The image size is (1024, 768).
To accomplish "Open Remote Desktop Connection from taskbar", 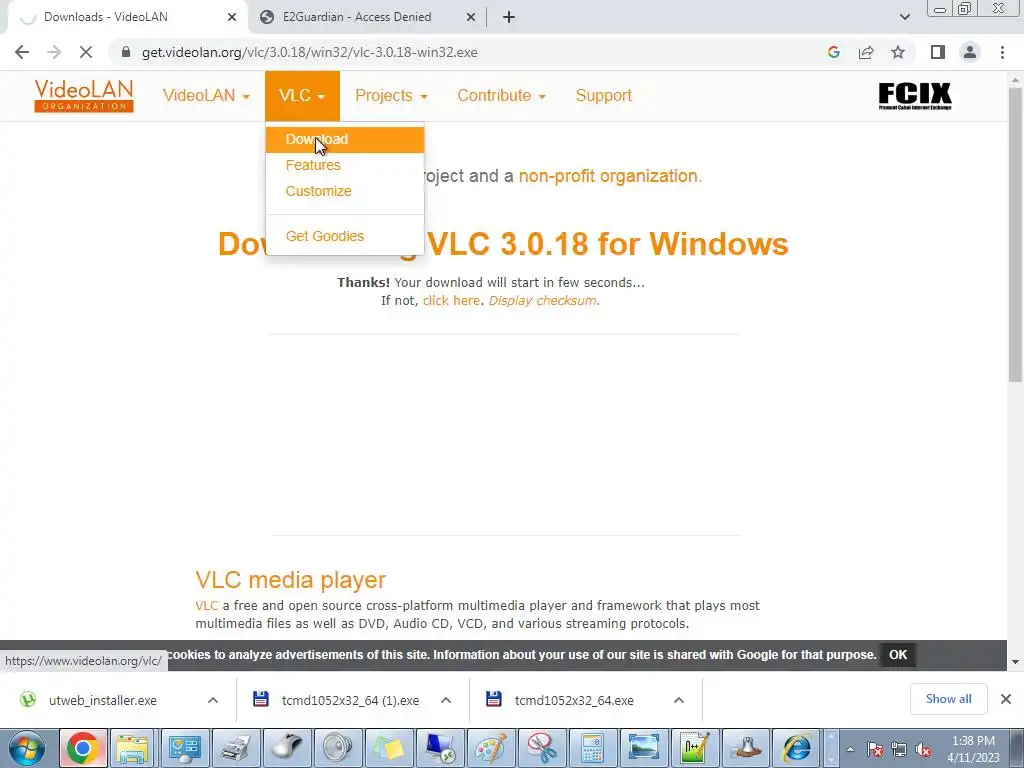I will (440, 748).
